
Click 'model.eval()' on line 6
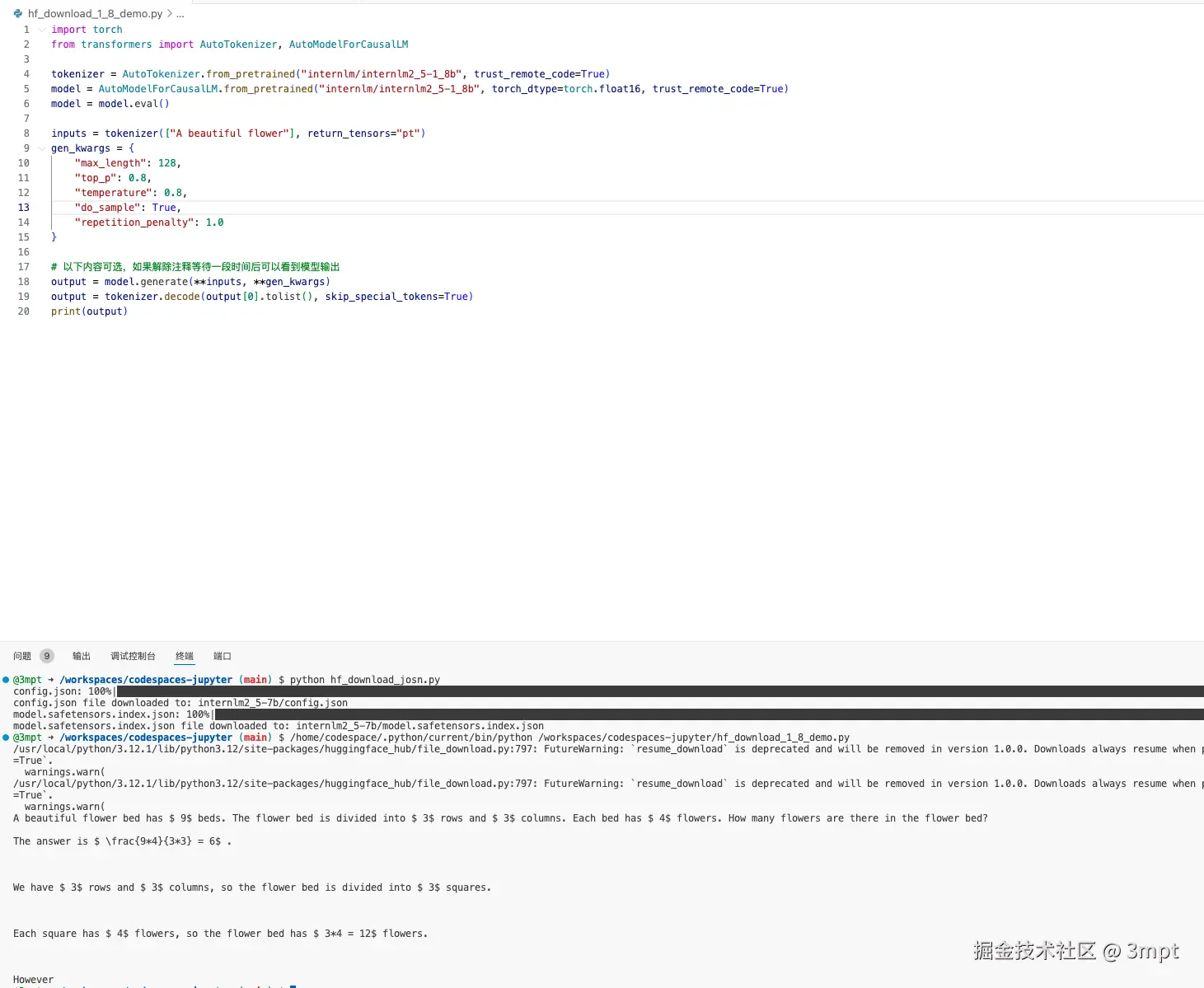click(134, 104)
